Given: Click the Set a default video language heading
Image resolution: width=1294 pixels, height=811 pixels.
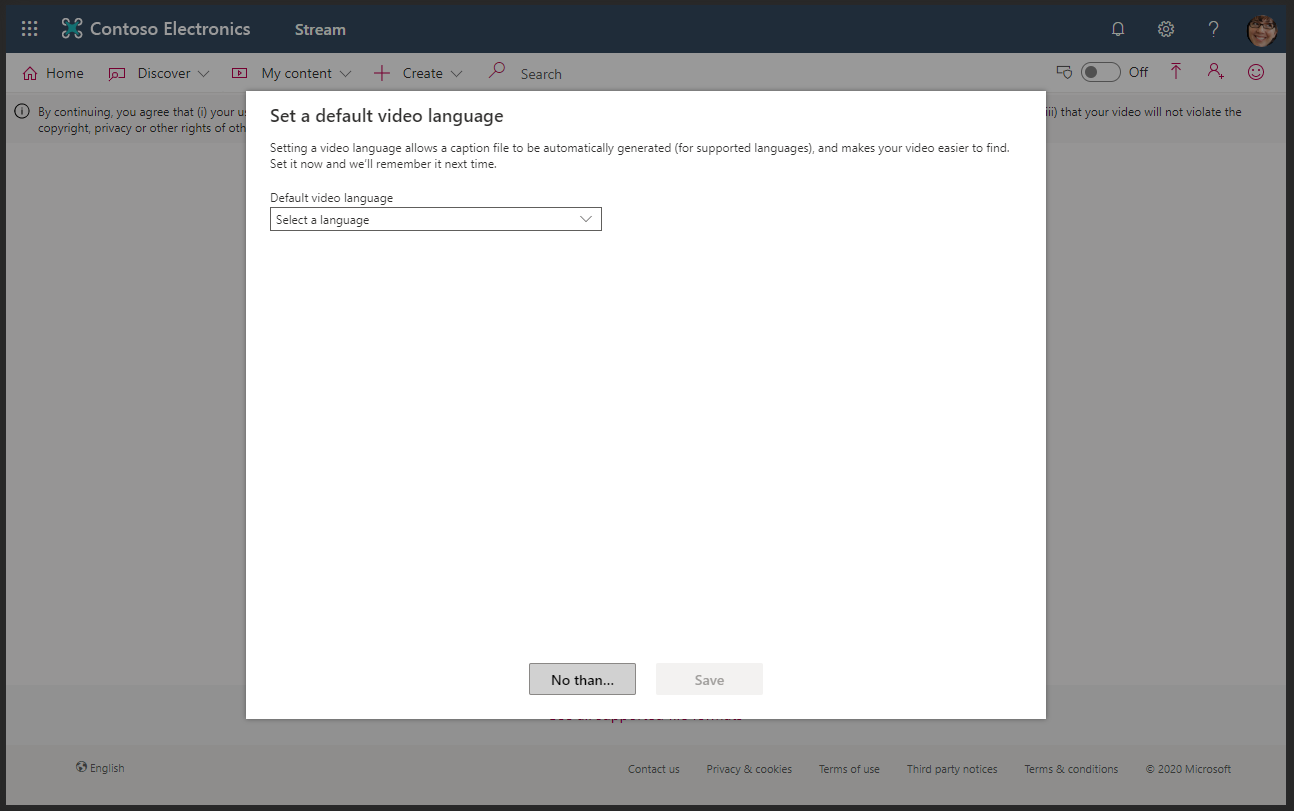Looking at the screenshot, I should click(387, 116).
